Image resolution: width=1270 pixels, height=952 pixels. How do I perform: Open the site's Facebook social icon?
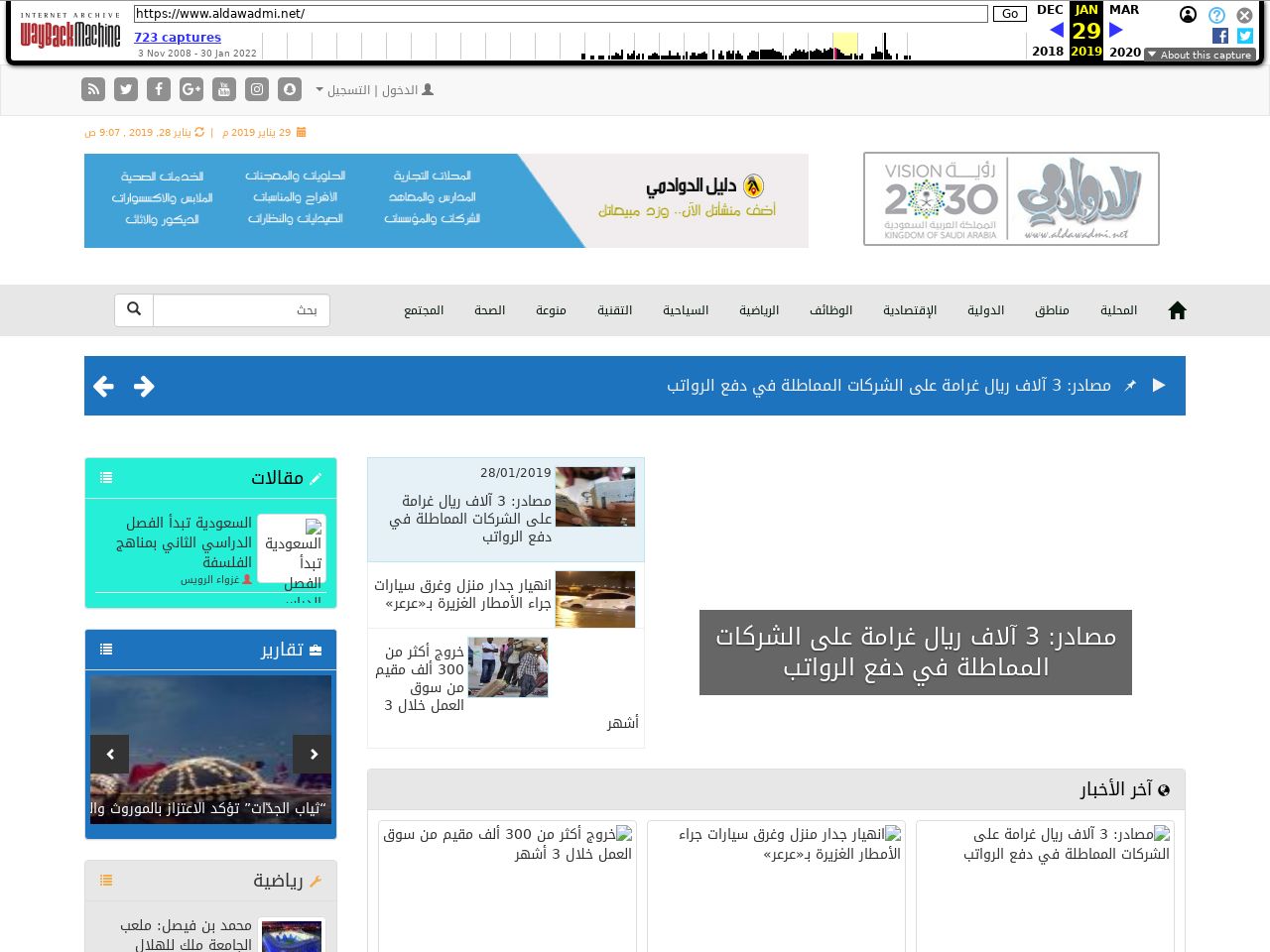pyautogui.click(x=159, y=89)
